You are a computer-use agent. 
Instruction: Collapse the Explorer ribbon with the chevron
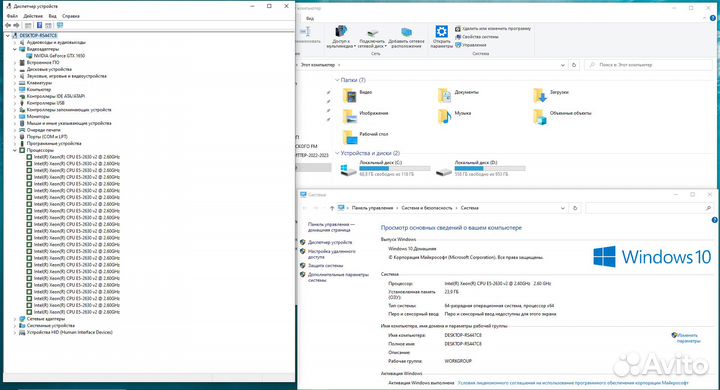705,18
